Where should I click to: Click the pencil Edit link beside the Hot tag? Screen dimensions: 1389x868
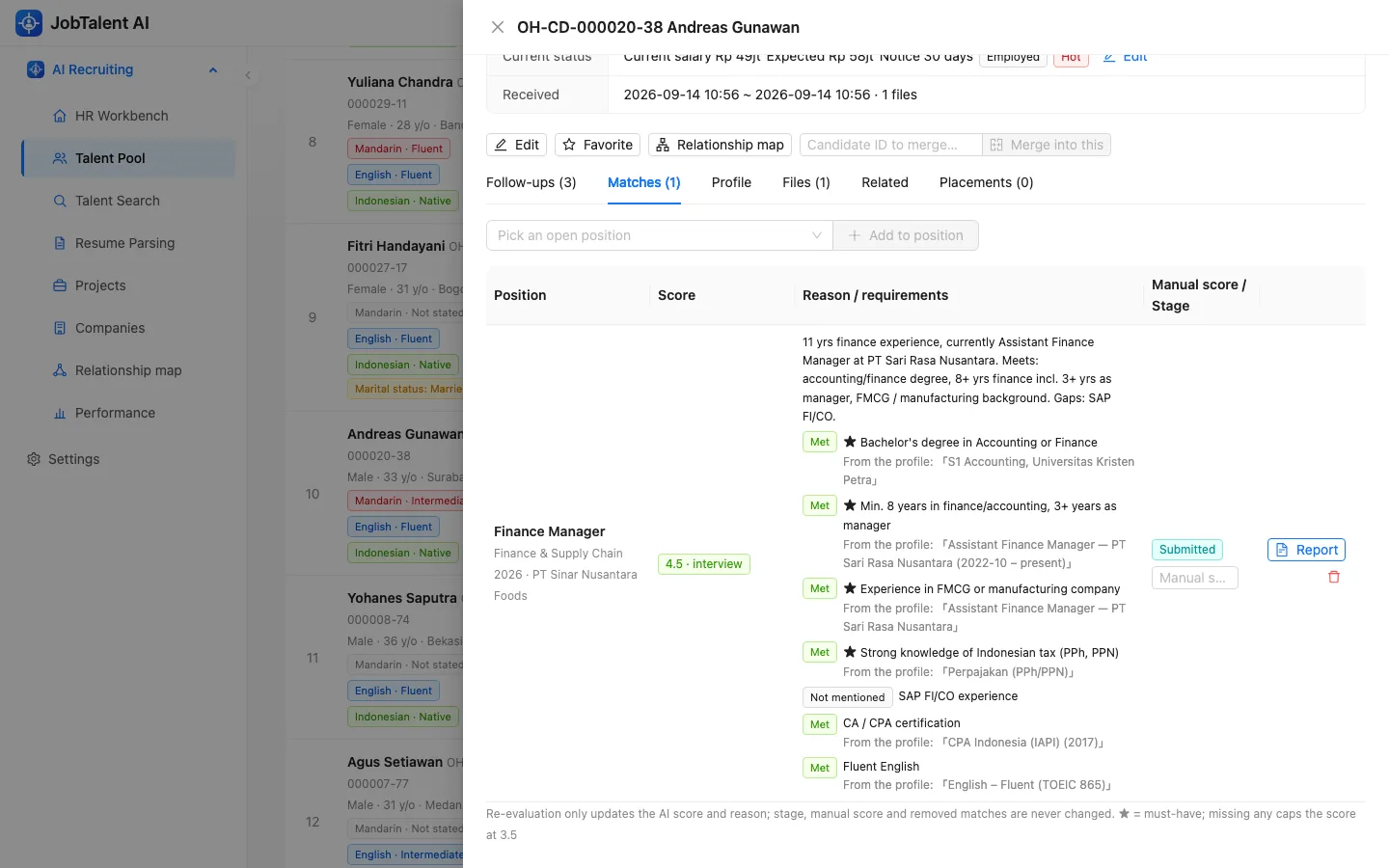point(1125,57)
